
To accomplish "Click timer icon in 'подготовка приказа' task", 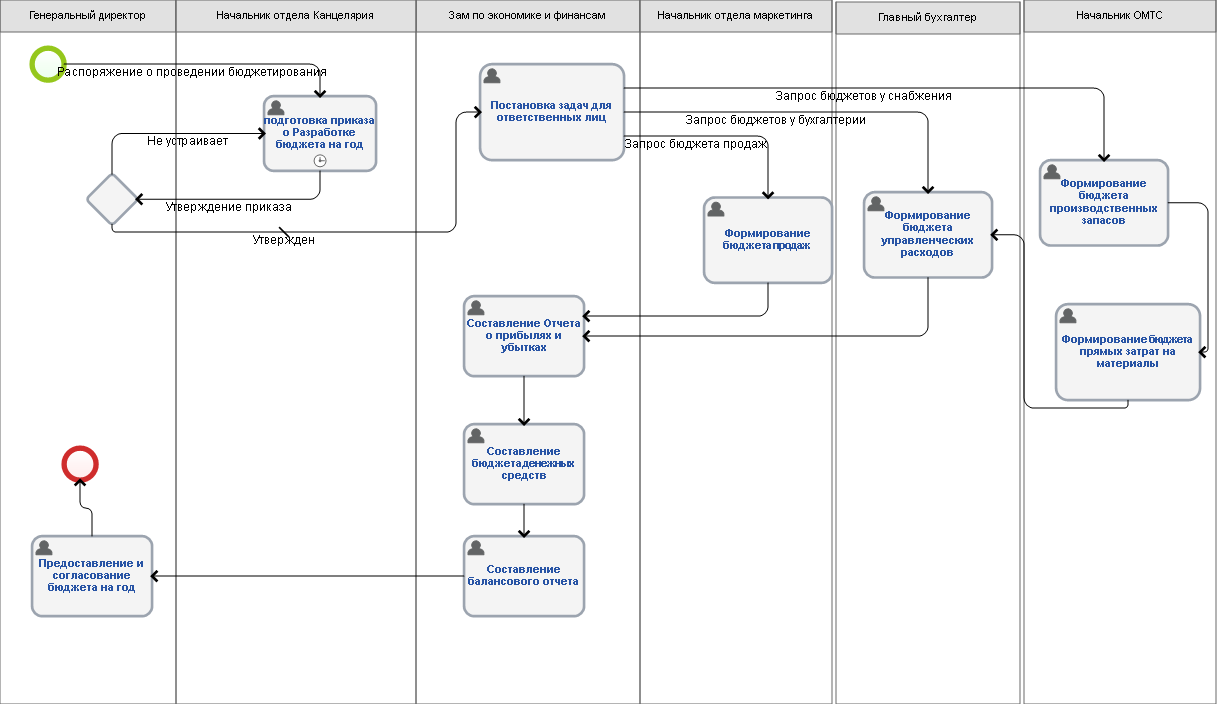I will (x=320, y=160).
